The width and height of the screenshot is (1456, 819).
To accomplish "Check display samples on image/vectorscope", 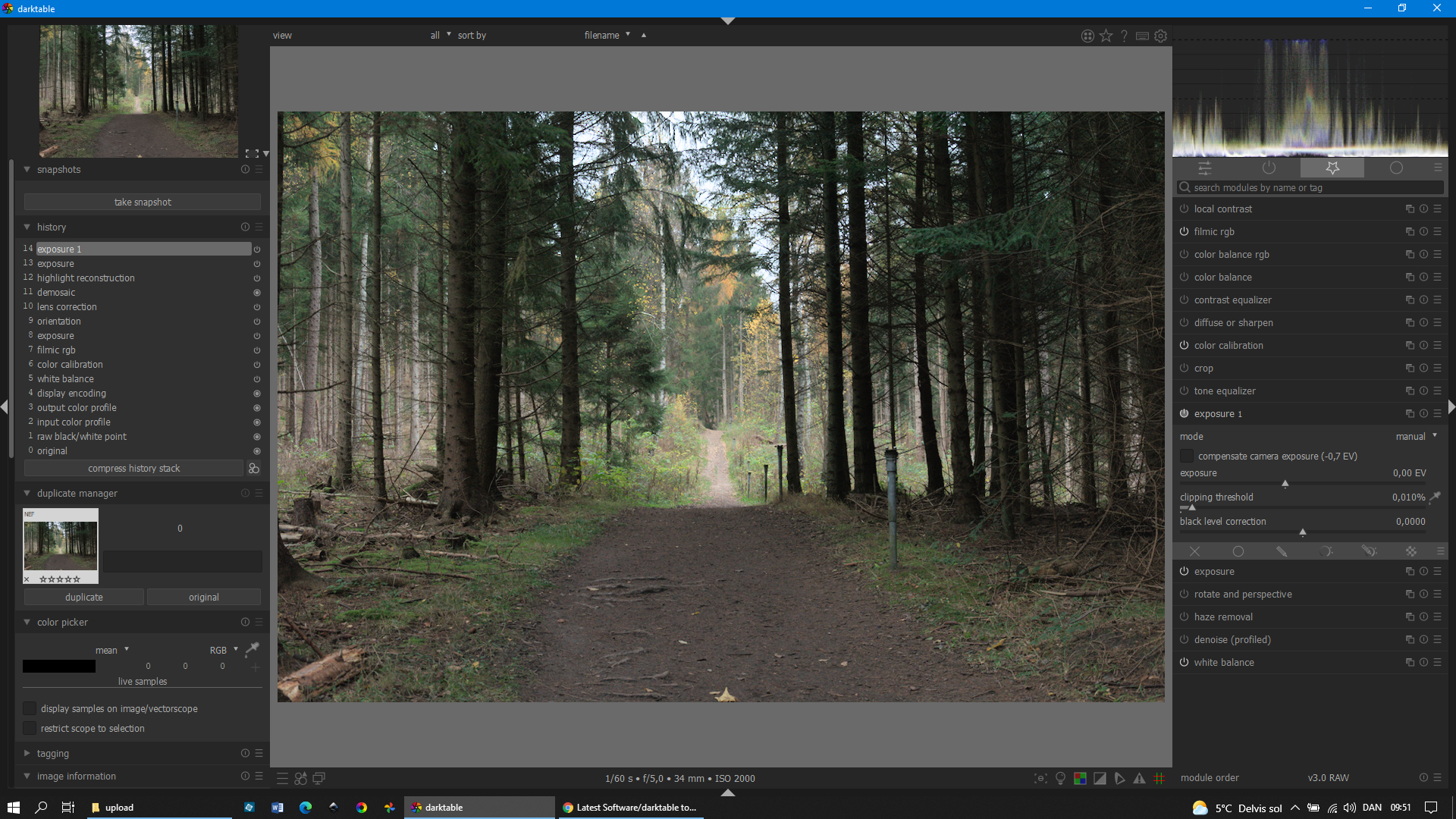I will tap(30, 708).
